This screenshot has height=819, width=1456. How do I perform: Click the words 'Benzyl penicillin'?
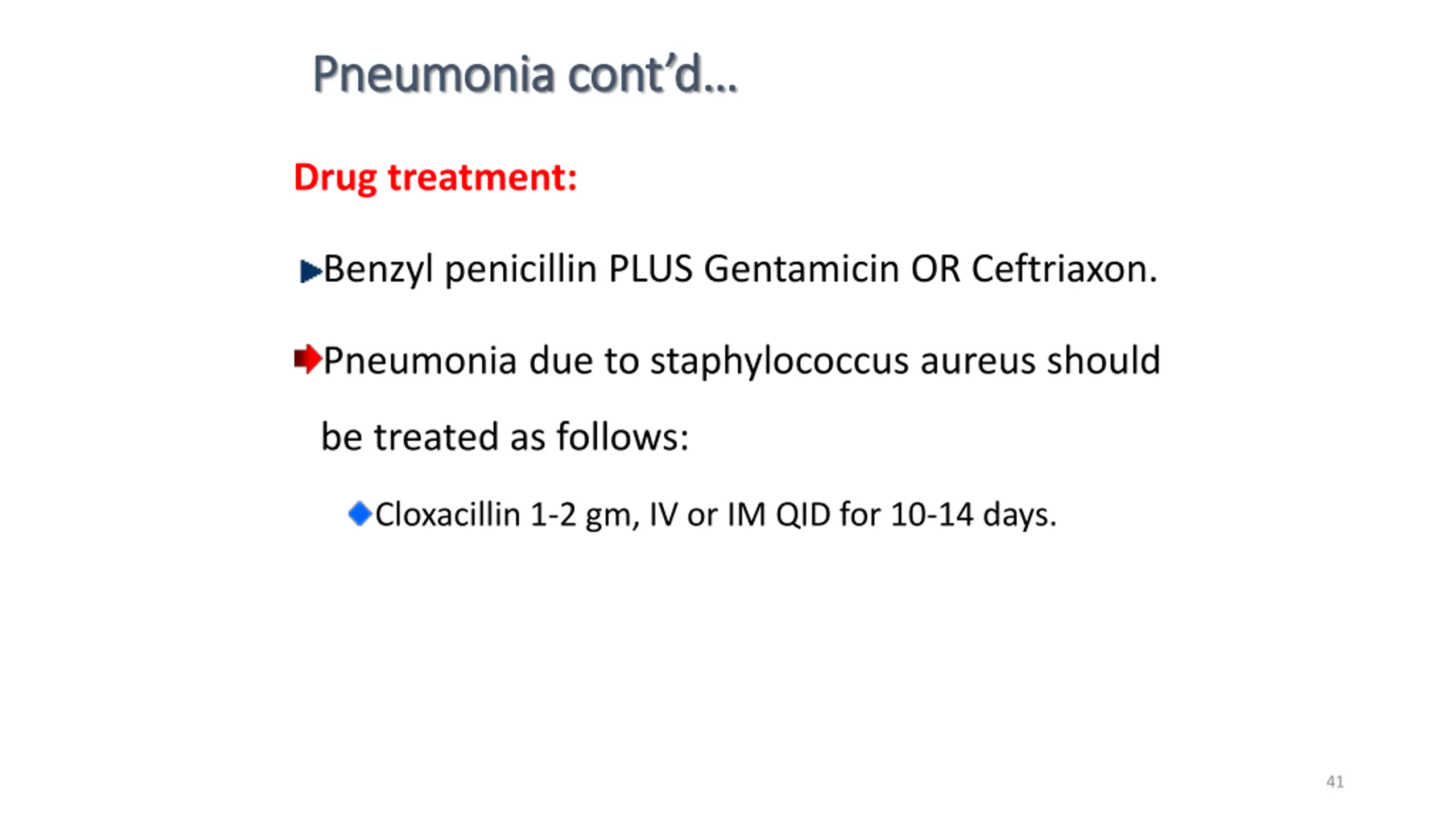point(460,269)
